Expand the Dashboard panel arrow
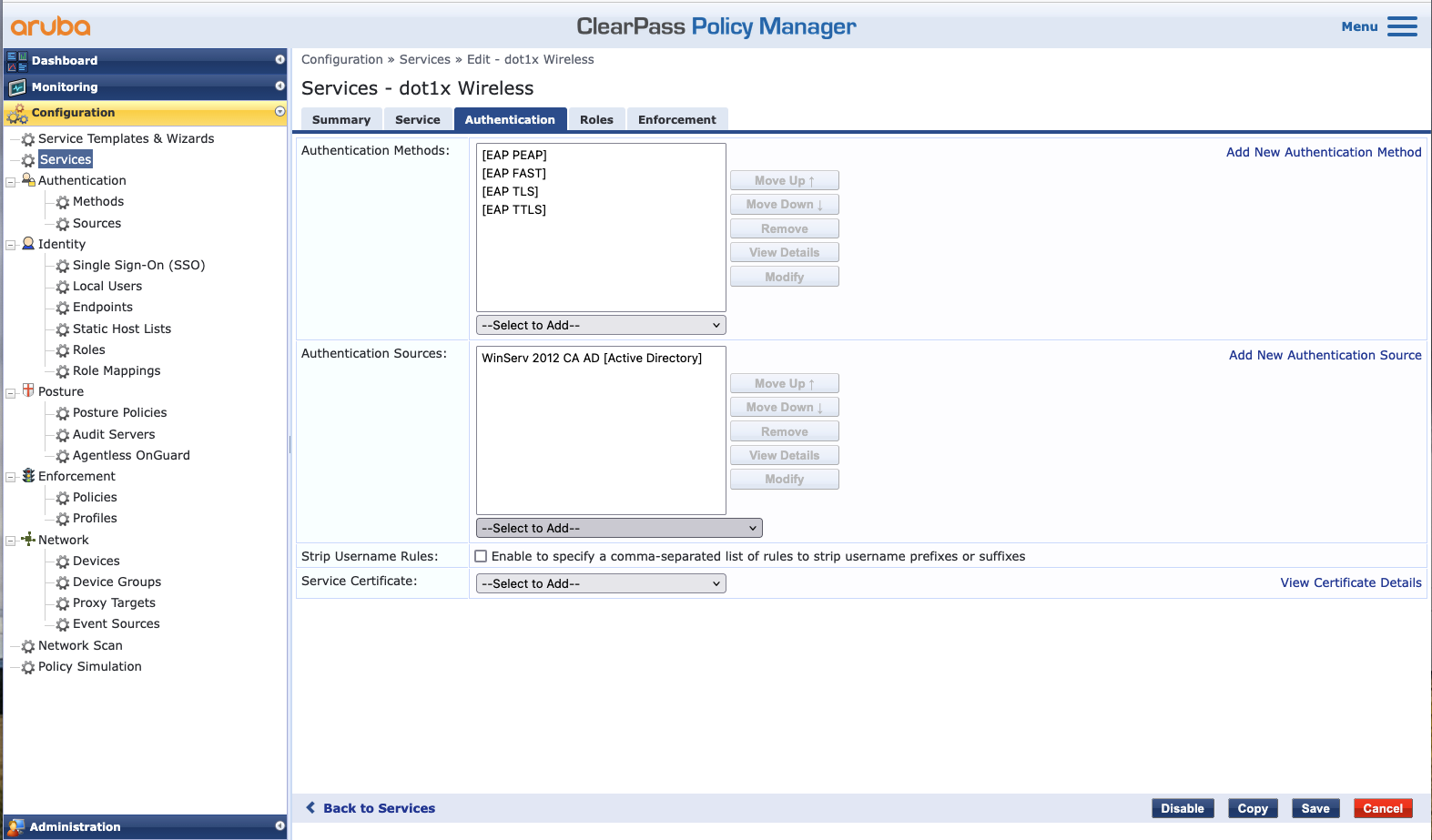 point(279,59)
